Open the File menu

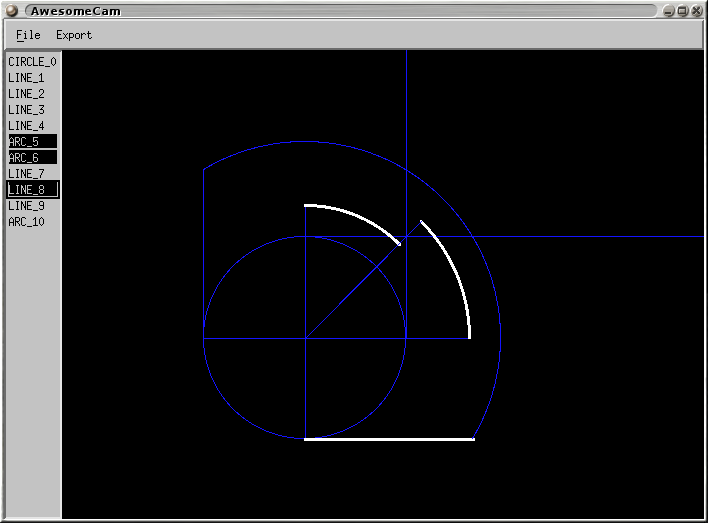(x=28, y=35)
